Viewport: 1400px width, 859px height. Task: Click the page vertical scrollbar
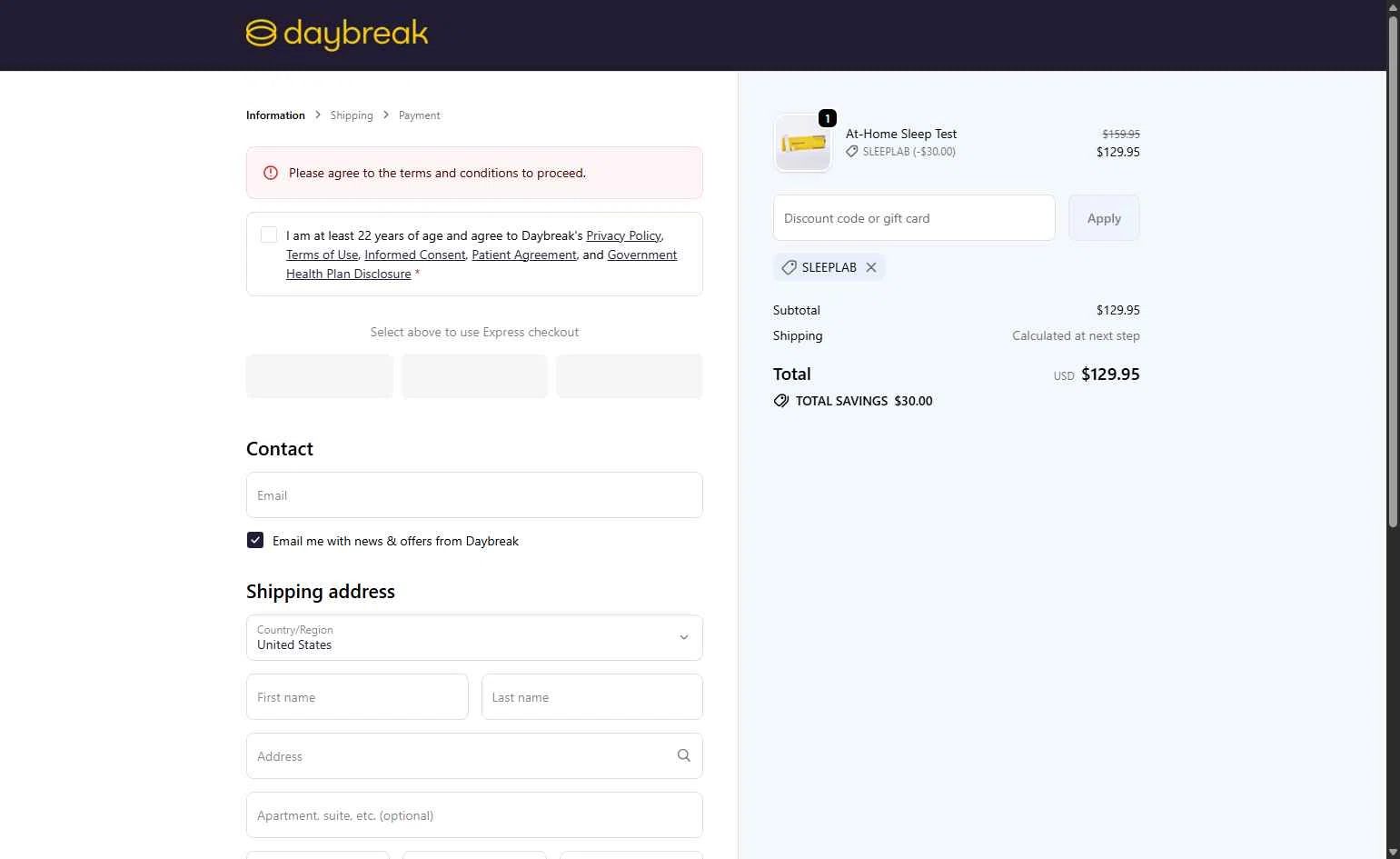pyautogui.click(x=1393, y=273)
